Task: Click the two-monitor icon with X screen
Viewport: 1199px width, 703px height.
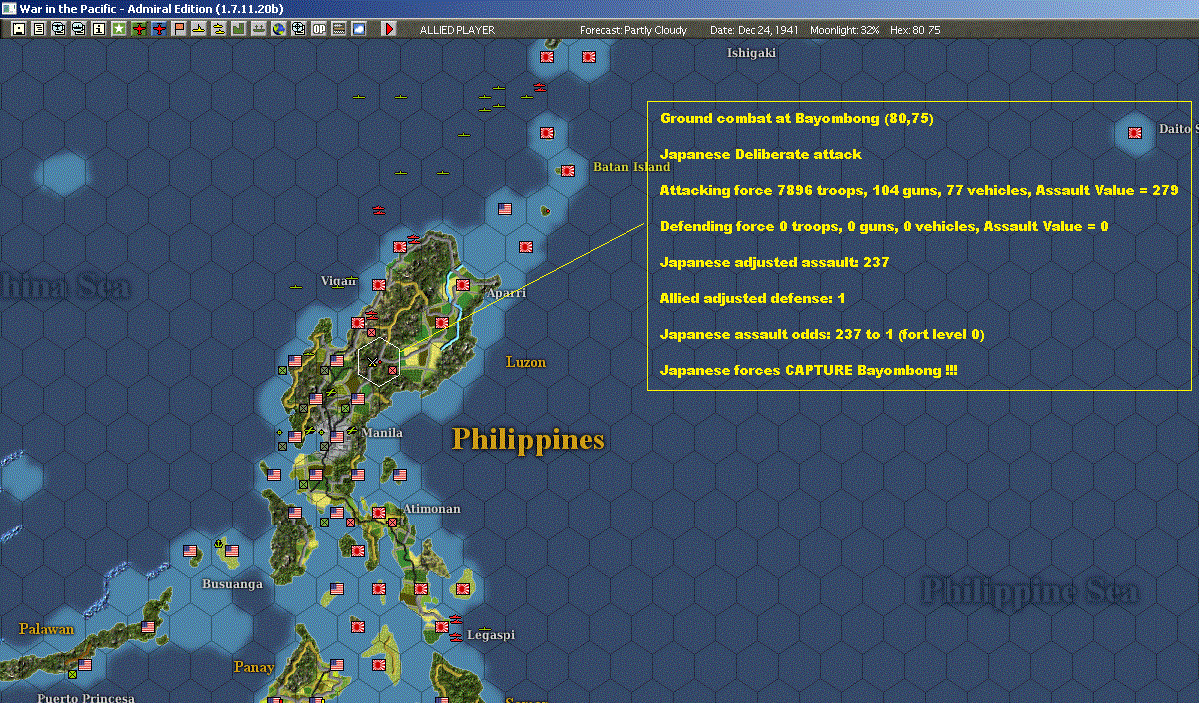Action: coord(59,28)
